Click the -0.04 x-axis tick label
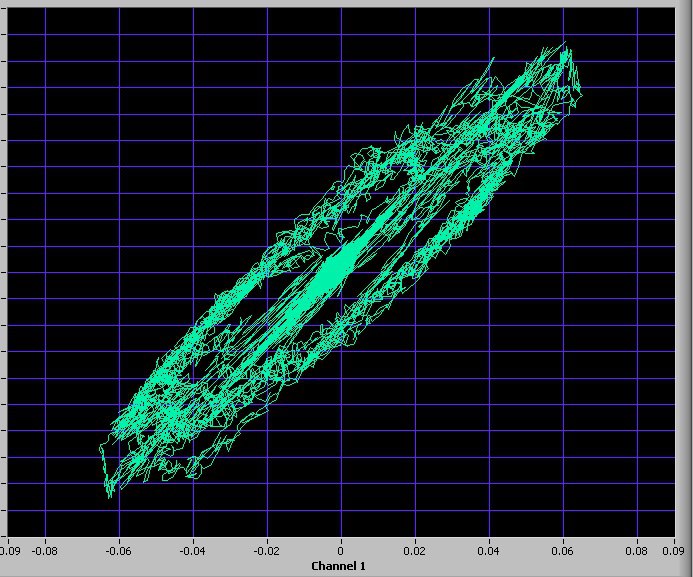Screen dimensions: 693x577 pos(192,550)
